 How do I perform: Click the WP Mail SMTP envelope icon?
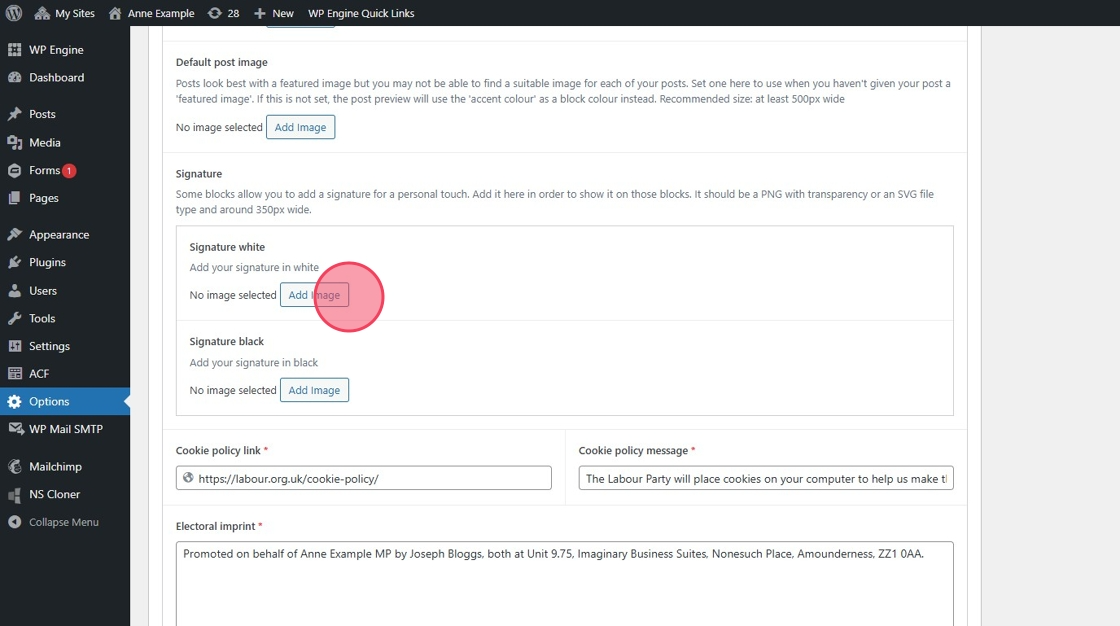(15, 429)
